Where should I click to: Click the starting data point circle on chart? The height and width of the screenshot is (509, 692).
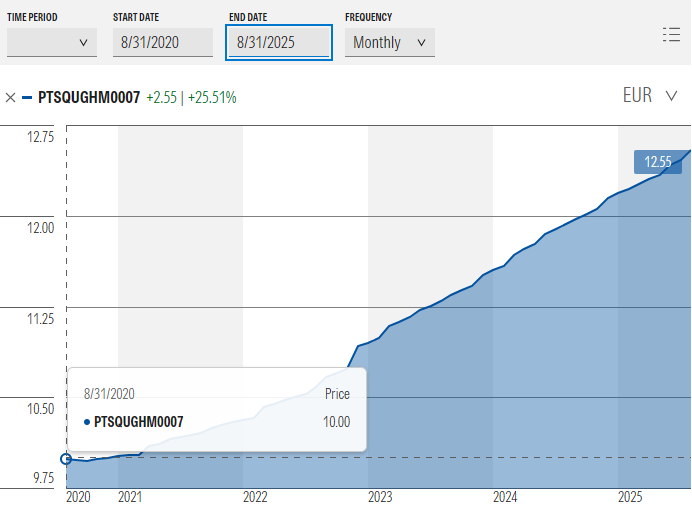pos(66,459)
